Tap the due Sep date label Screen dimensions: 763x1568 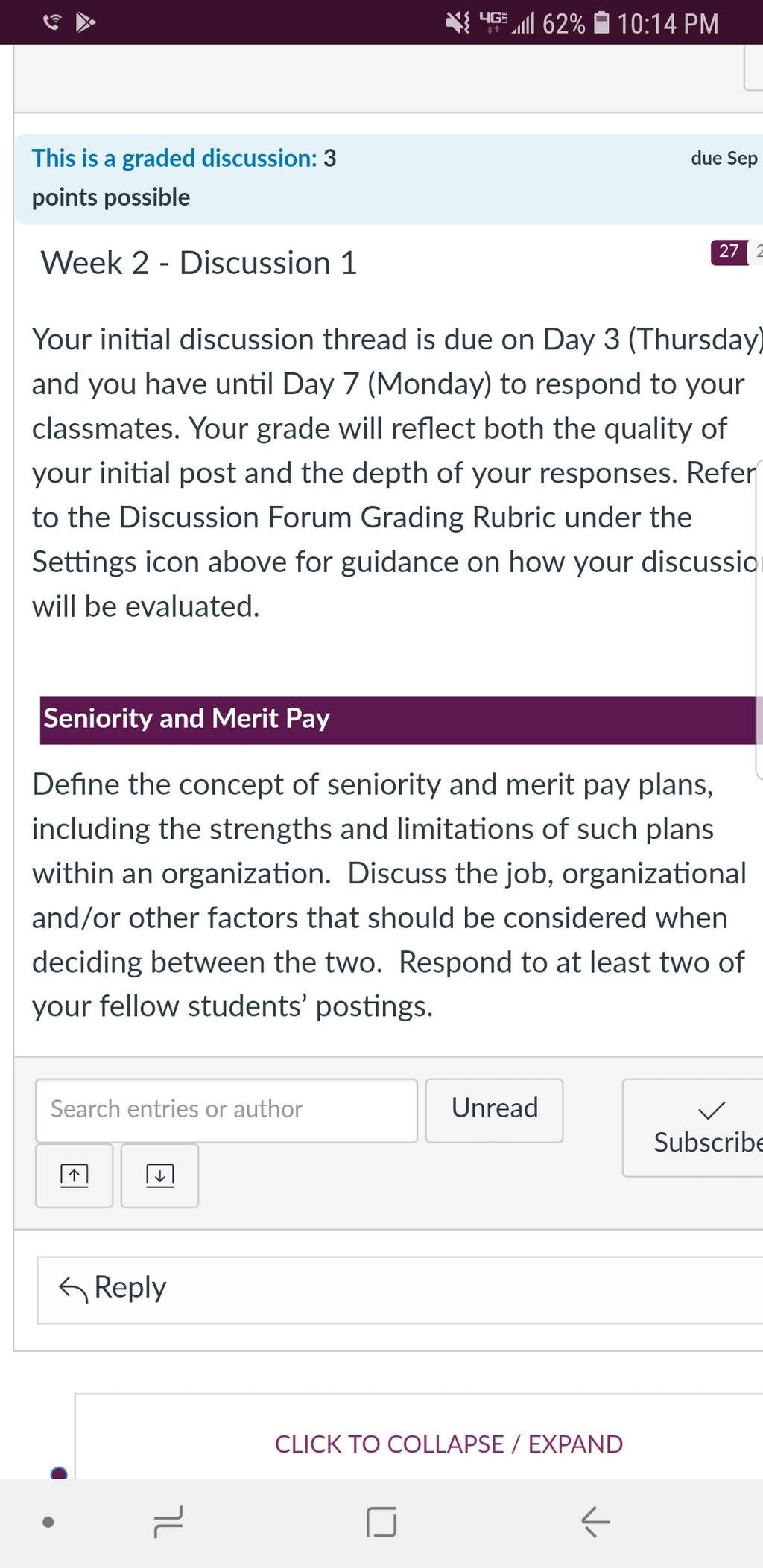click(x=724, y=158)
